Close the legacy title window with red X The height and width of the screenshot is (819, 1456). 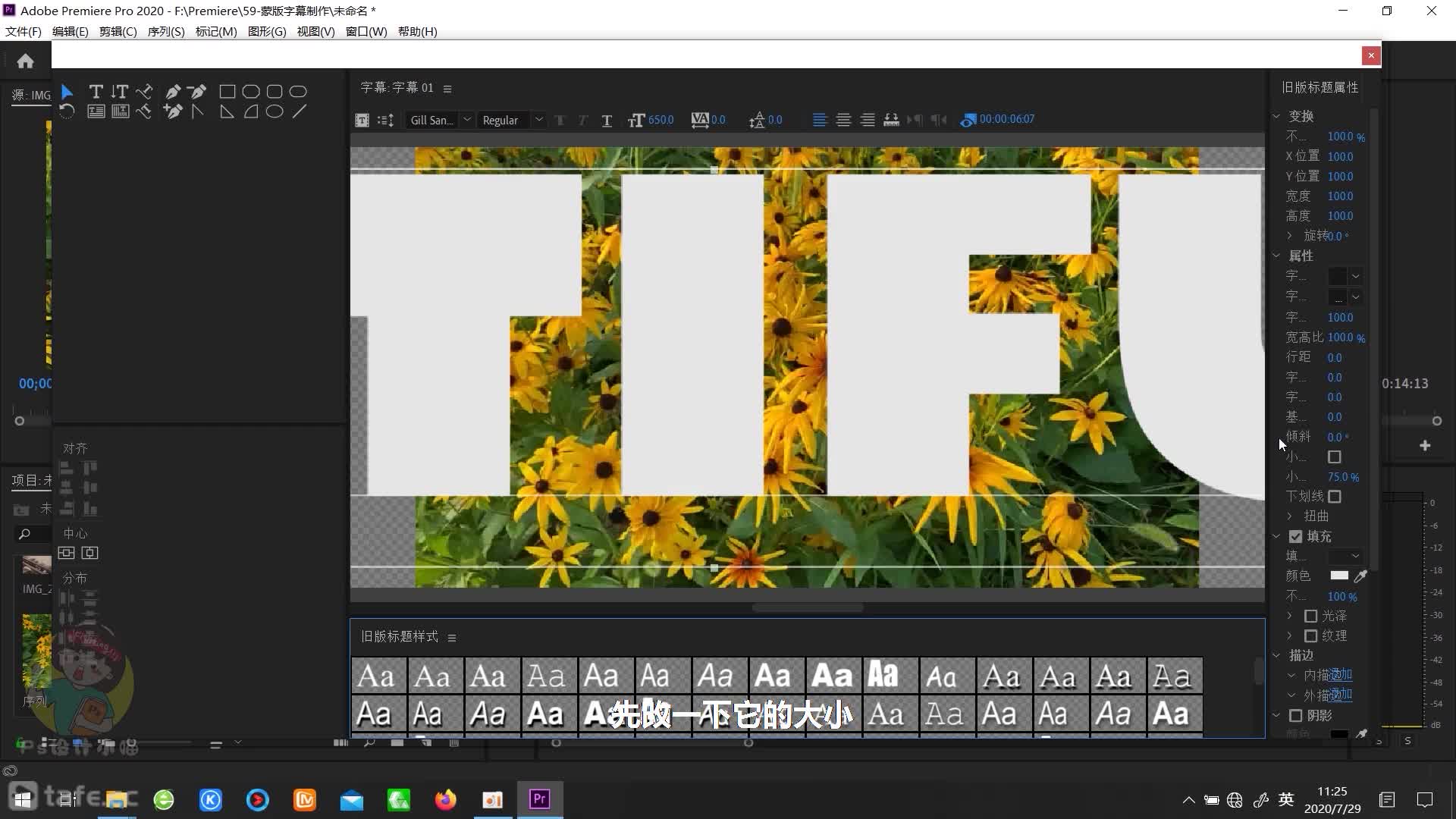pyautogui.click(x=1371, y=55)
